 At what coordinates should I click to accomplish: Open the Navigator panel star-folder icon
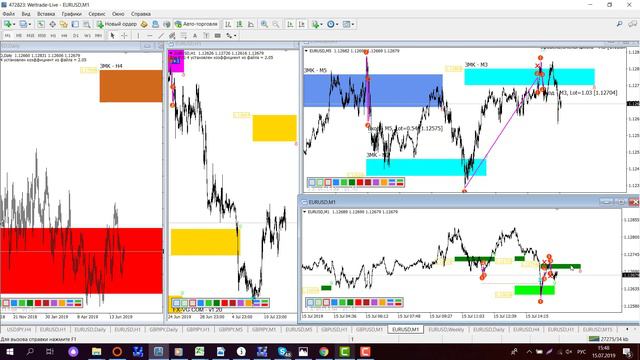[x=64, y=24]
